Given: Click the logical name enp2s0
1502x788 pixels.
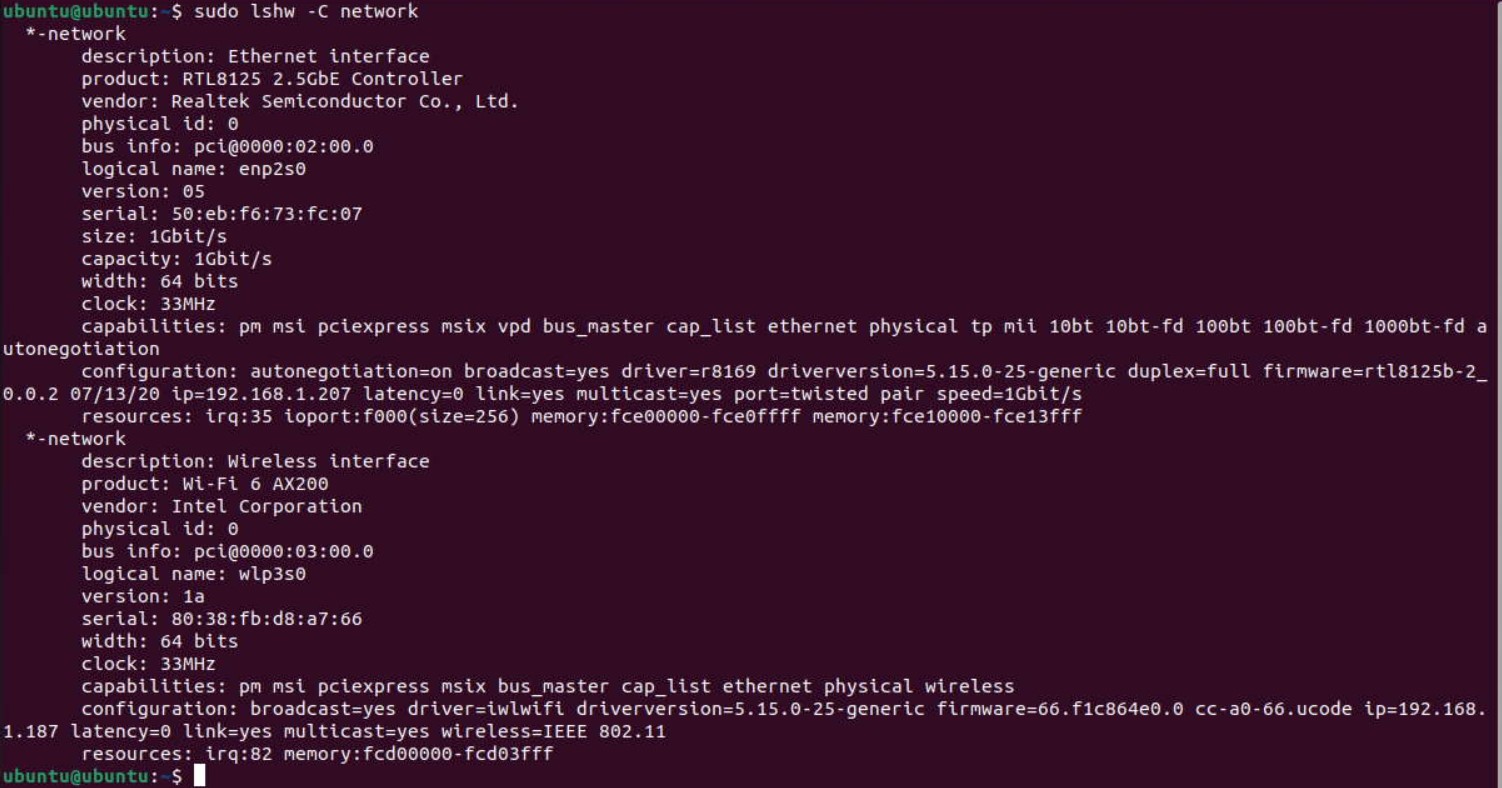Looking at the screenshot, I should [272, 168].
